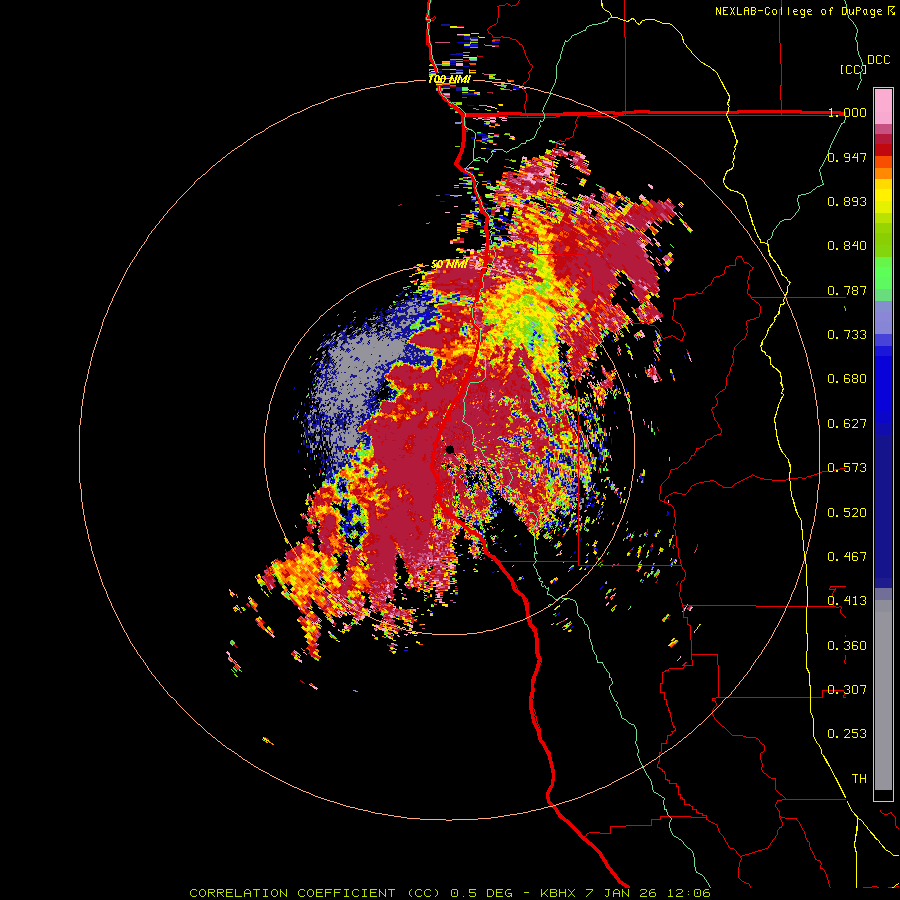Pick the orange swatch in the color scale
This screenshot has height=900, width=900.
point(883,173)
